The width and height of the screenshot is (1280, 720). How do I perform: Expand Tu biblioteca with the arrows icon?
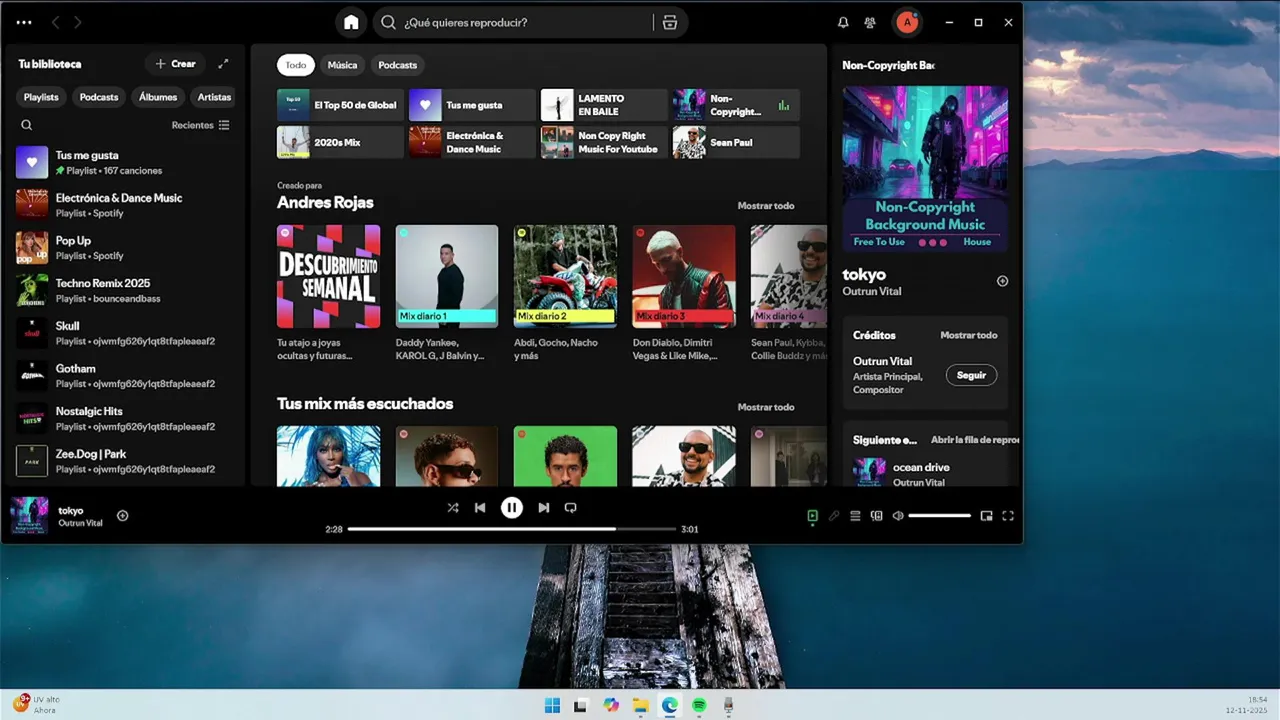click(x=223, y=64)
